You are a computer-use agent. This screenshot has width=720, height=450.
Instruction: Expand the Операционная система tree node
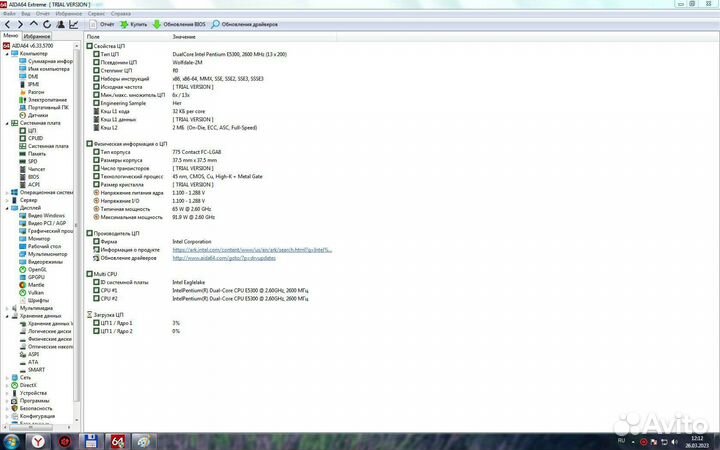point(7,192)
